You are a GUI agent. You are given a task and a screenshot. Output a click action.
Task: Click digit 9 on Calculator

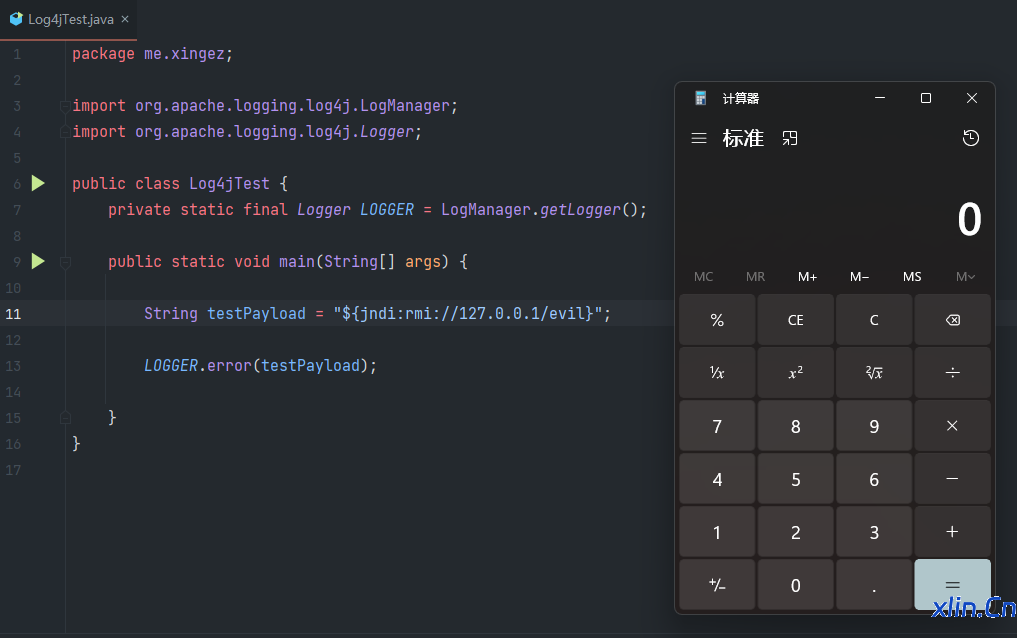coord(874,426)
